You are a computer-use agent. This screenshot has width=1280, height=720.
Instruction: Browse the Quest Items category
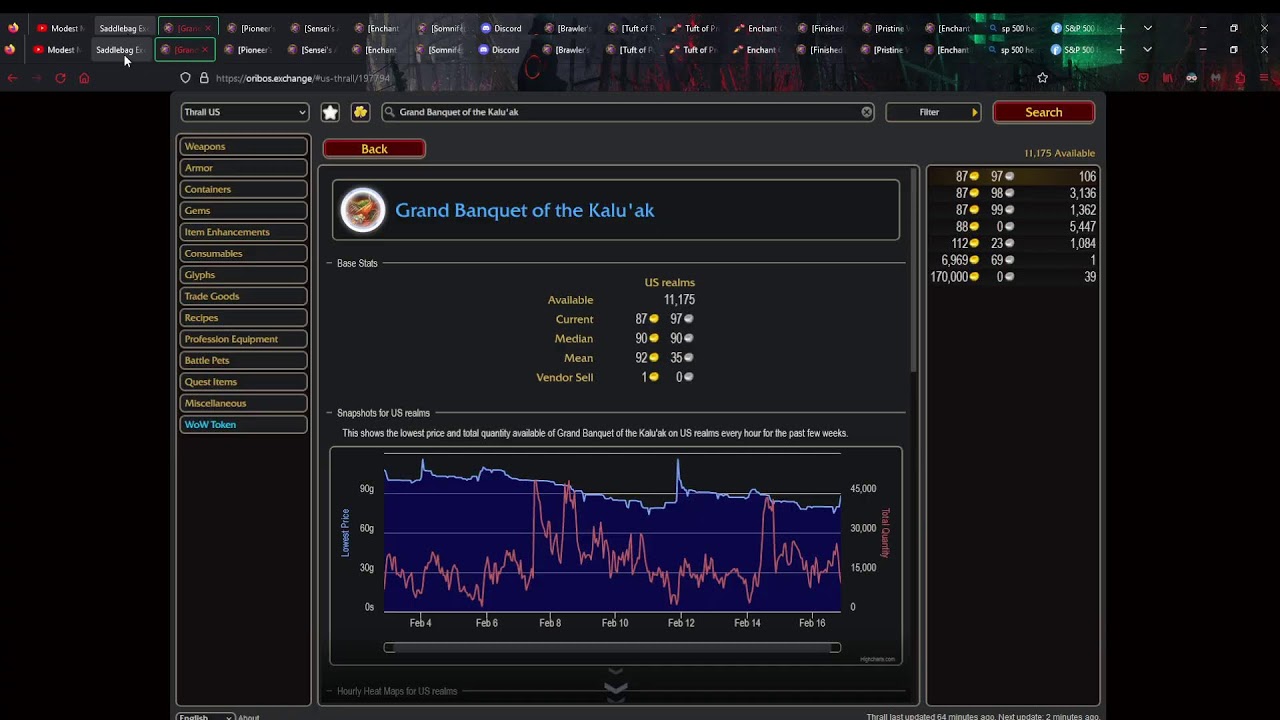[x=244, y=382]
